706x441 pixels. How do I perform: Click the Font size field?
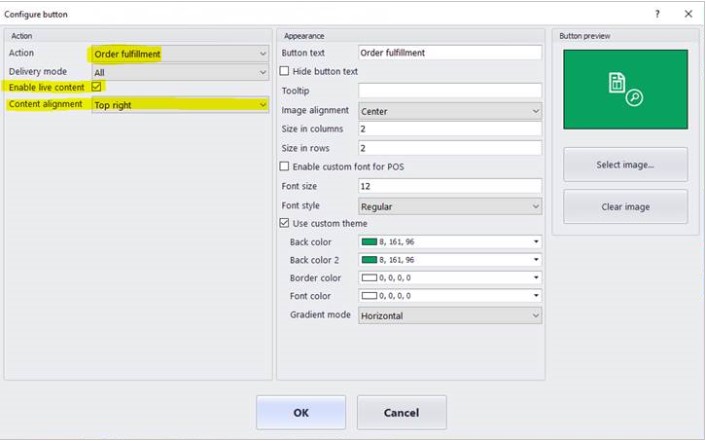450,186
